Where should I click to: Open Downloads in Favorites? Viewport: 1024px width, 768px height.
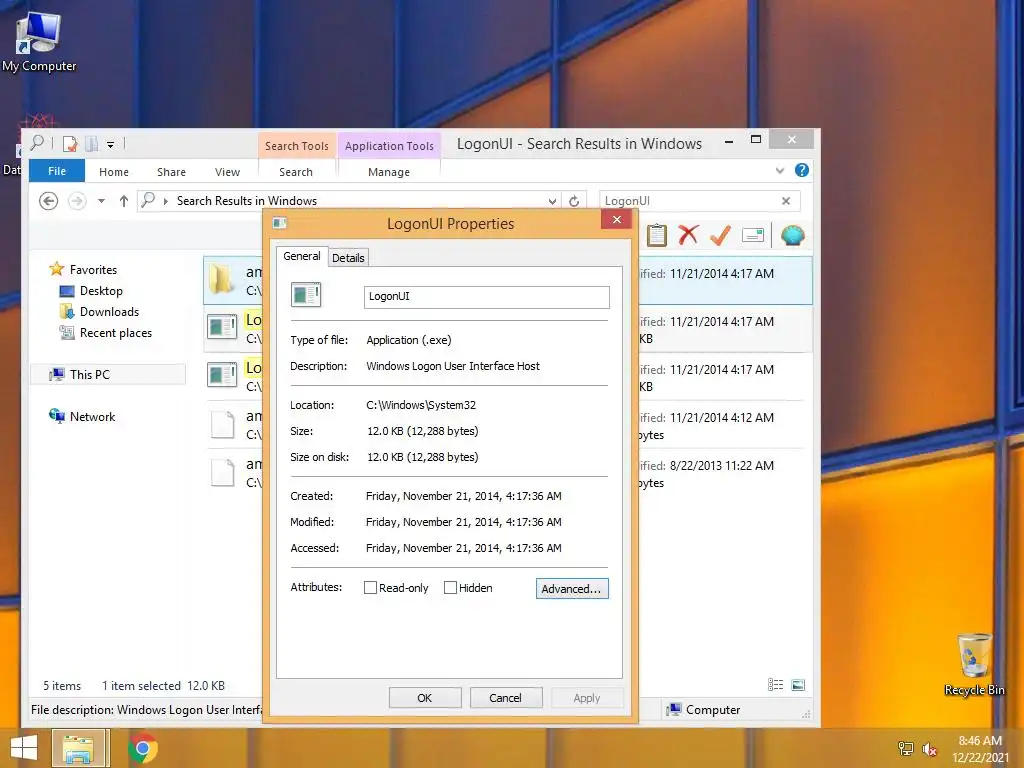point(109,312)
